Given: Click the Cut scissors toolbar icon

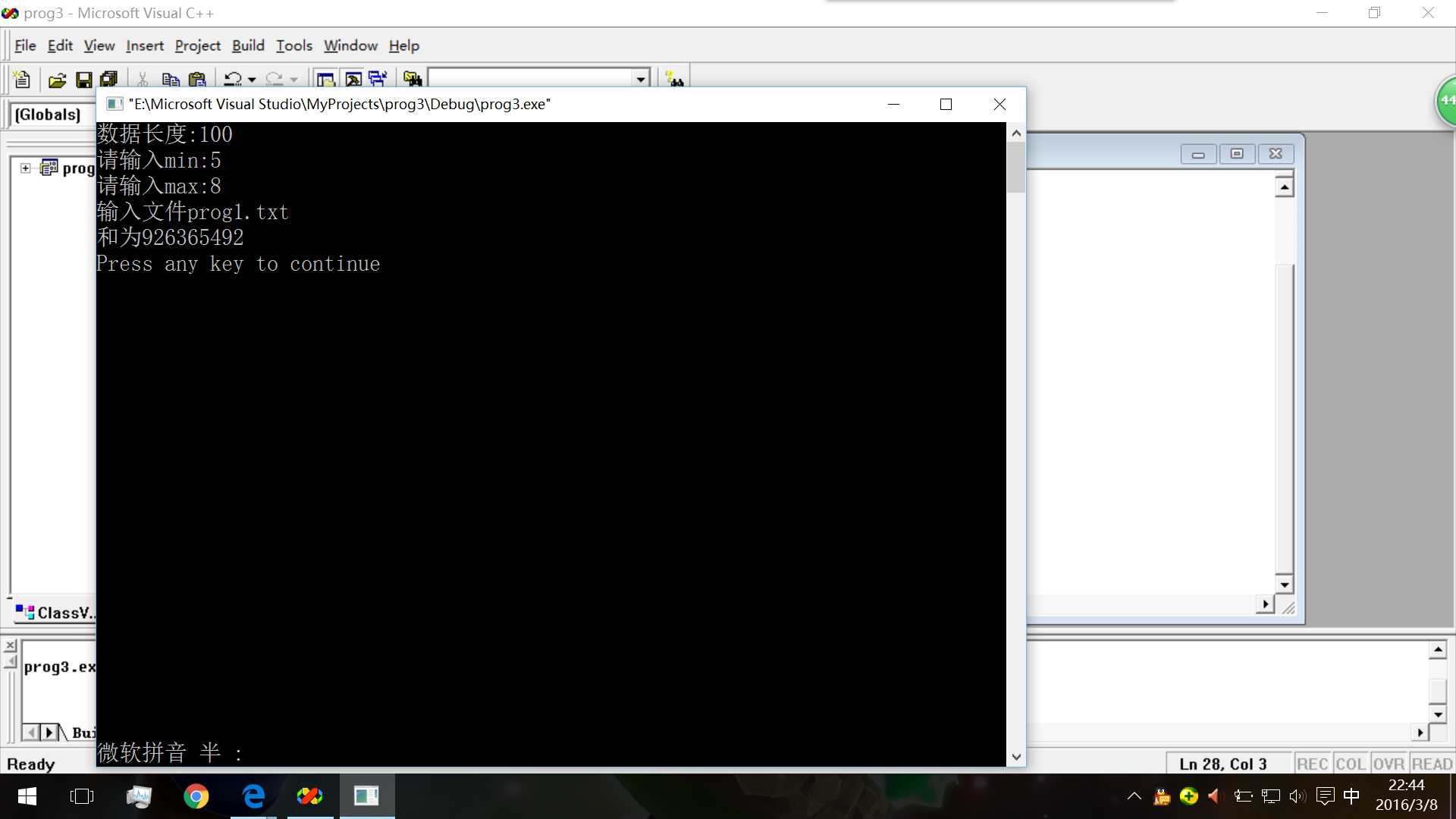Looking at the screenshot, I should pos(143,79).
